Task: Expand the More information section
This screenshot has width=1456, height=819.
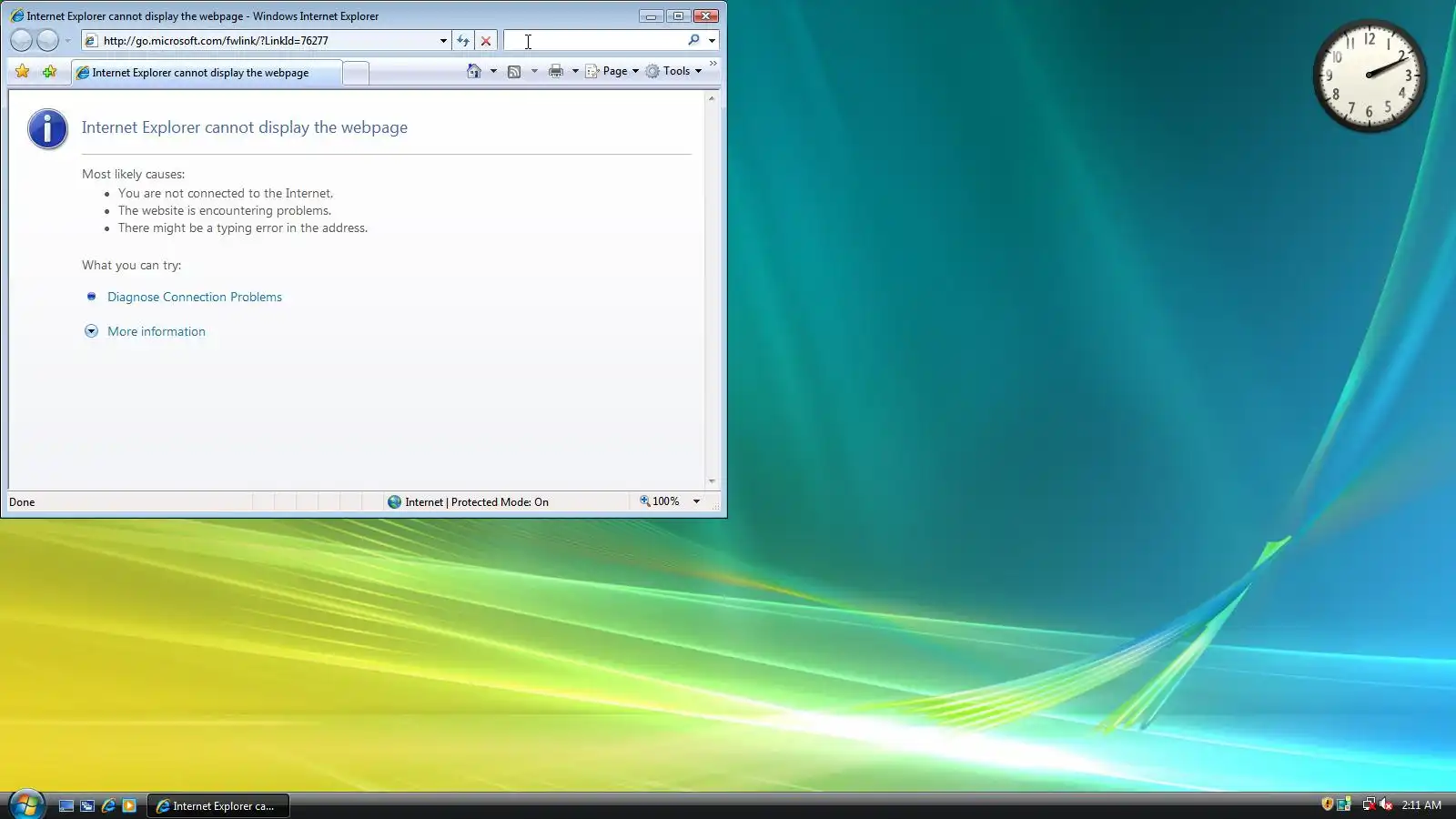Action: (157, 331)
